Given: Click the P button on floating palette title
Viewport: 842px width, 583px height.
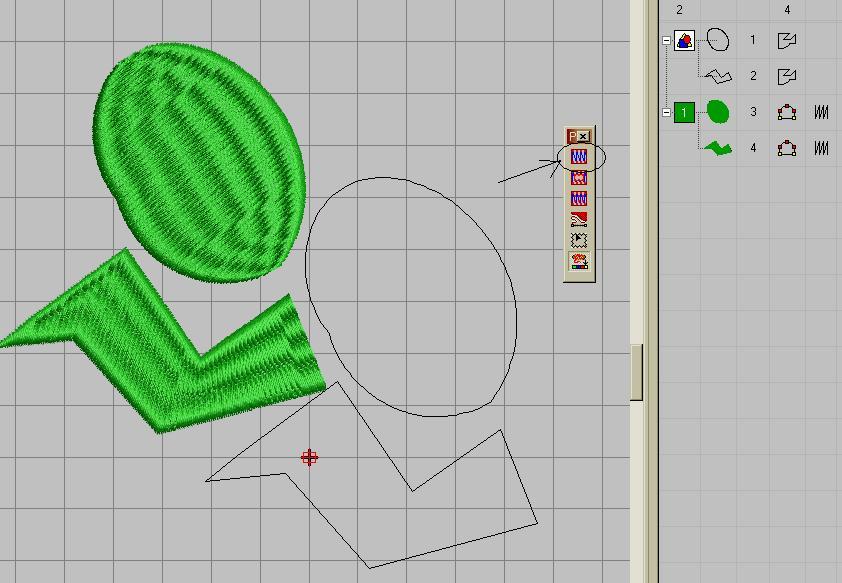Looking at the screenshot, I should (573, 136).
